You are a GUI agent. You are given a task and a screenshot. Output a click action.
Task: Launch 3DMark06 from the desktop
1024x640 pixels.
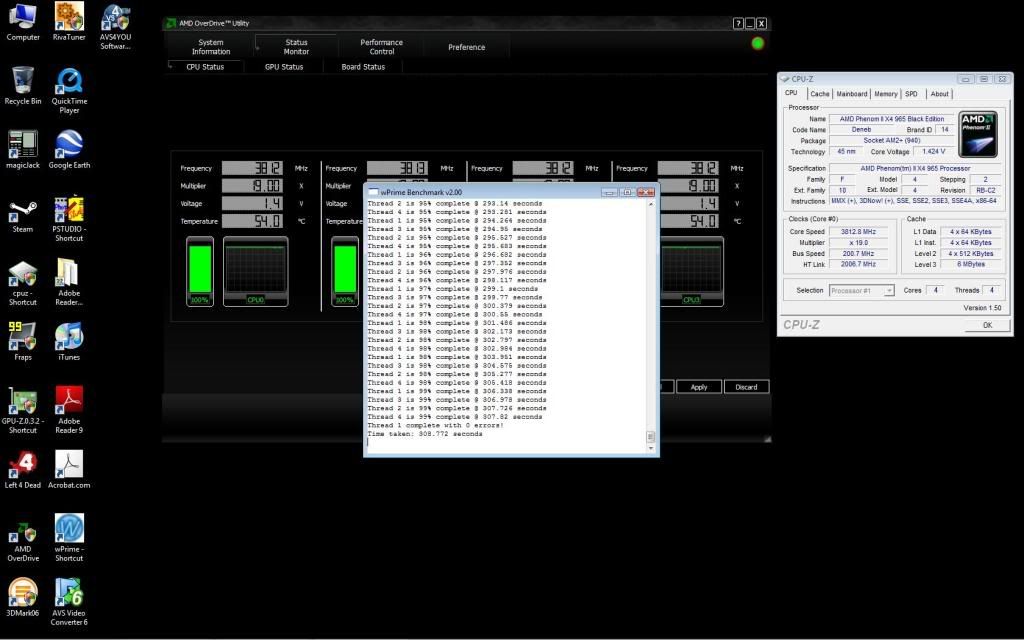point(23,598)
